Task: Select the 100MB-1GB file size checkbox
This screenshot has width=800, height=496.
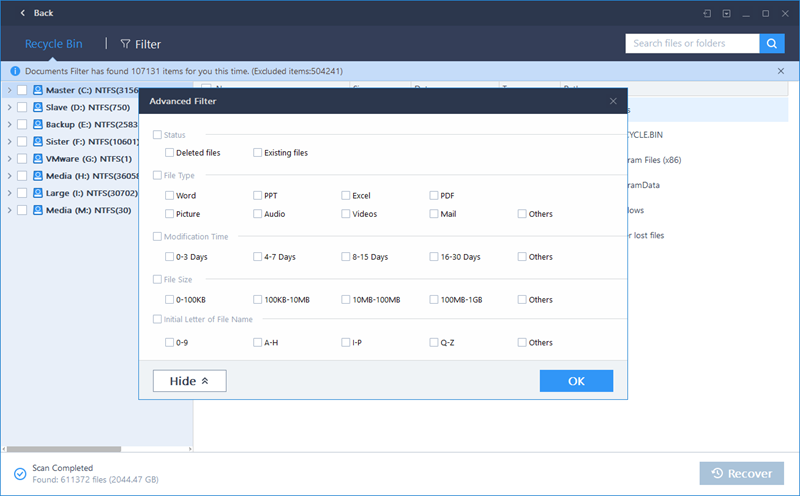Action: click(434, 300)
